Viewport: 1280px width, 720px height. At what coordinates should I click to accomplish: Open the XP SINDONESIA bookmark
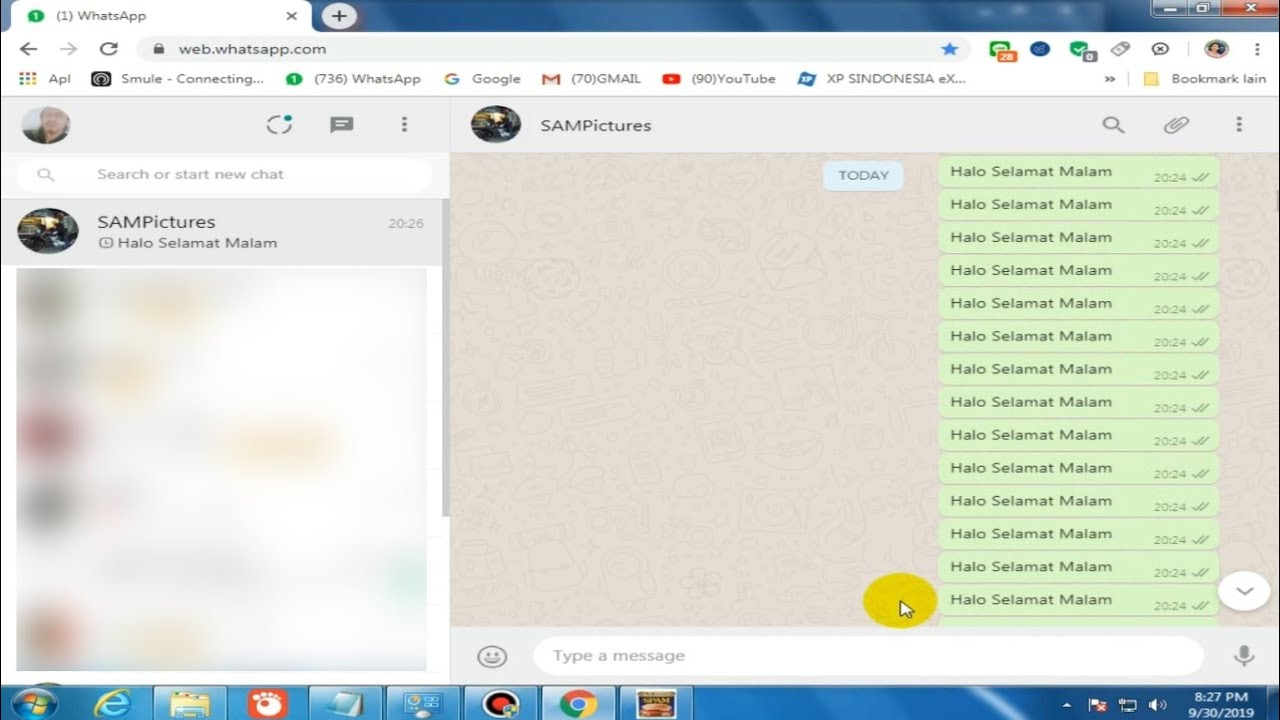882,79
